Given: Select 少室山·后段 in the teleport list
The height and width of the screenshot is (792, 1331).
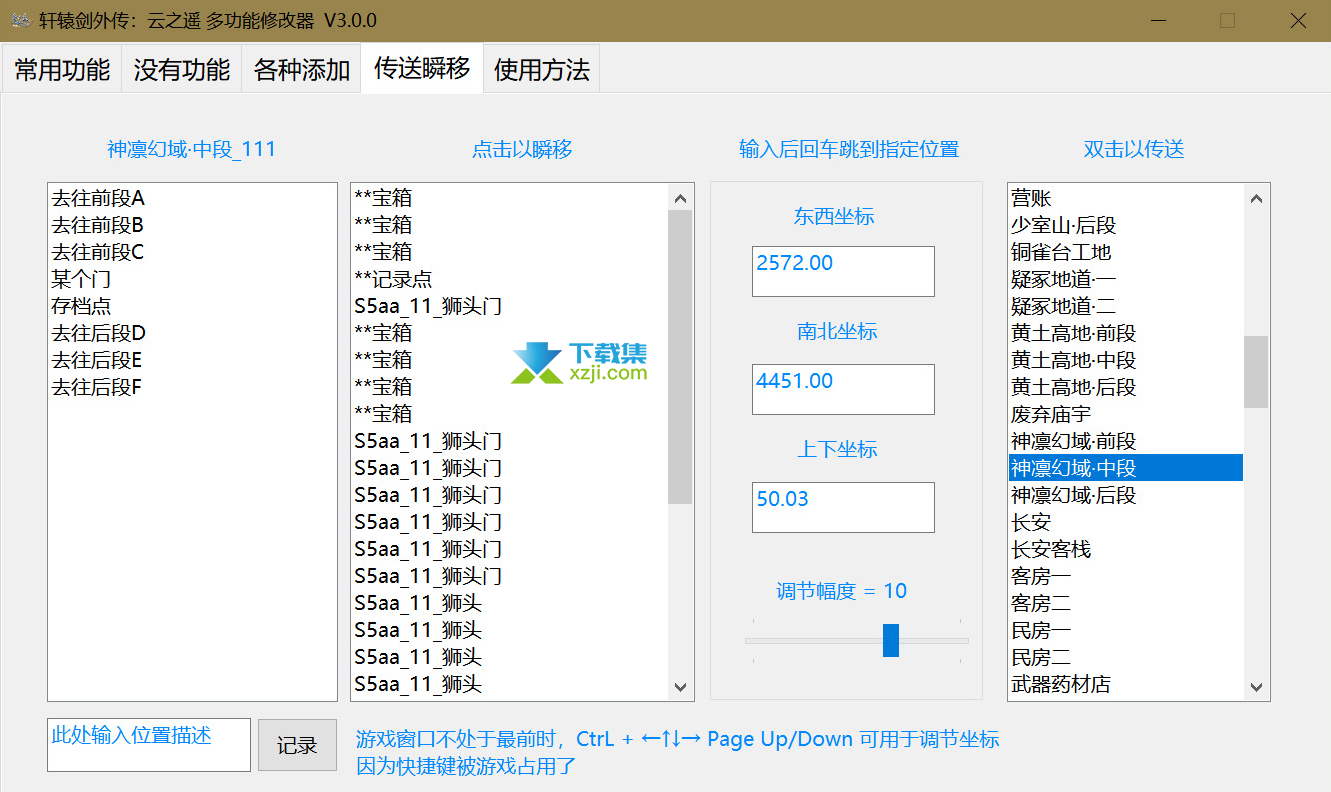Looking at the screenshot, I should [1126, 225].
